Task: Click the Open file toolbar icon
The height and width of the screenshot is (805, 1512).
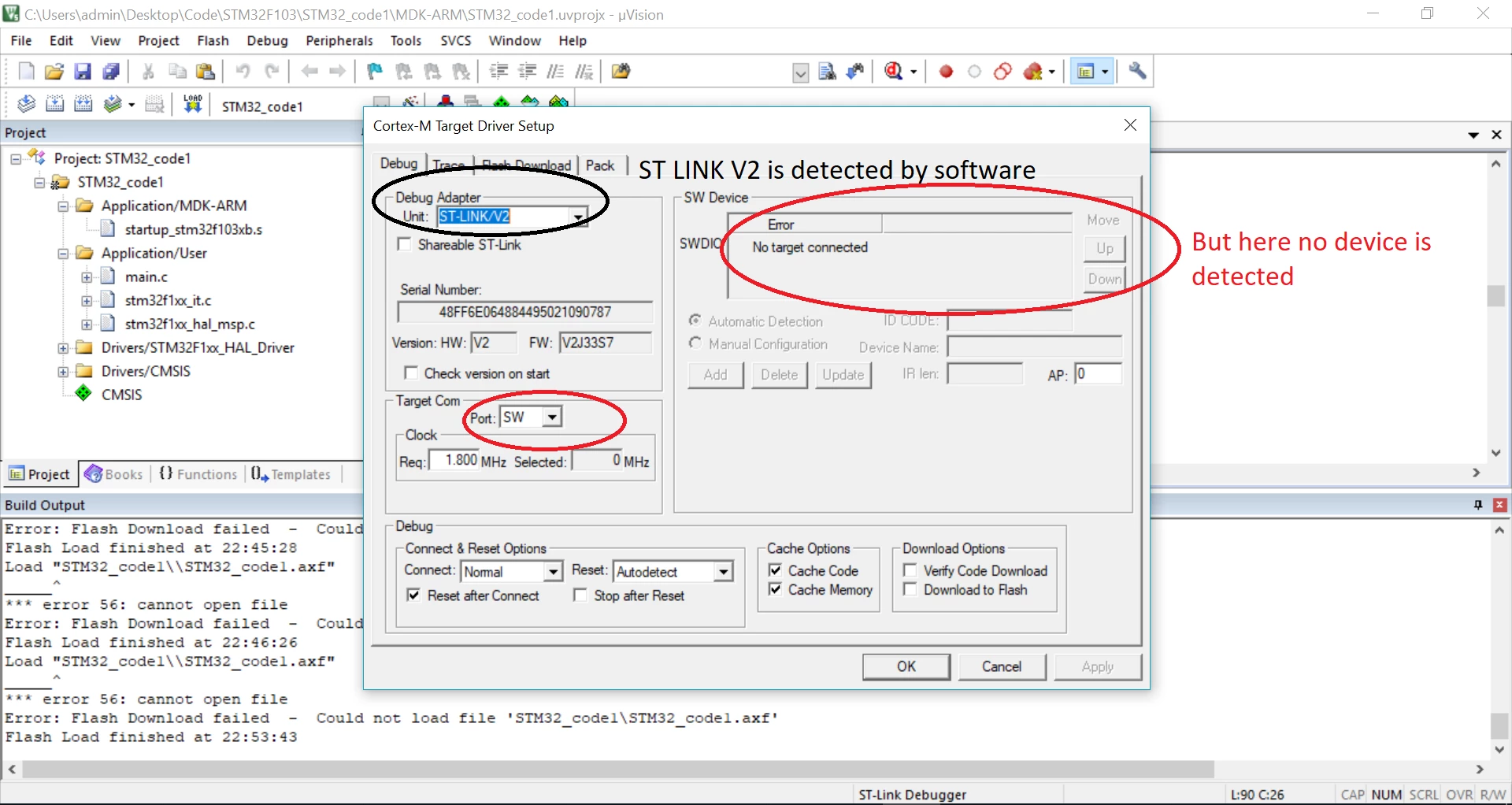Action: pos(54,72)
